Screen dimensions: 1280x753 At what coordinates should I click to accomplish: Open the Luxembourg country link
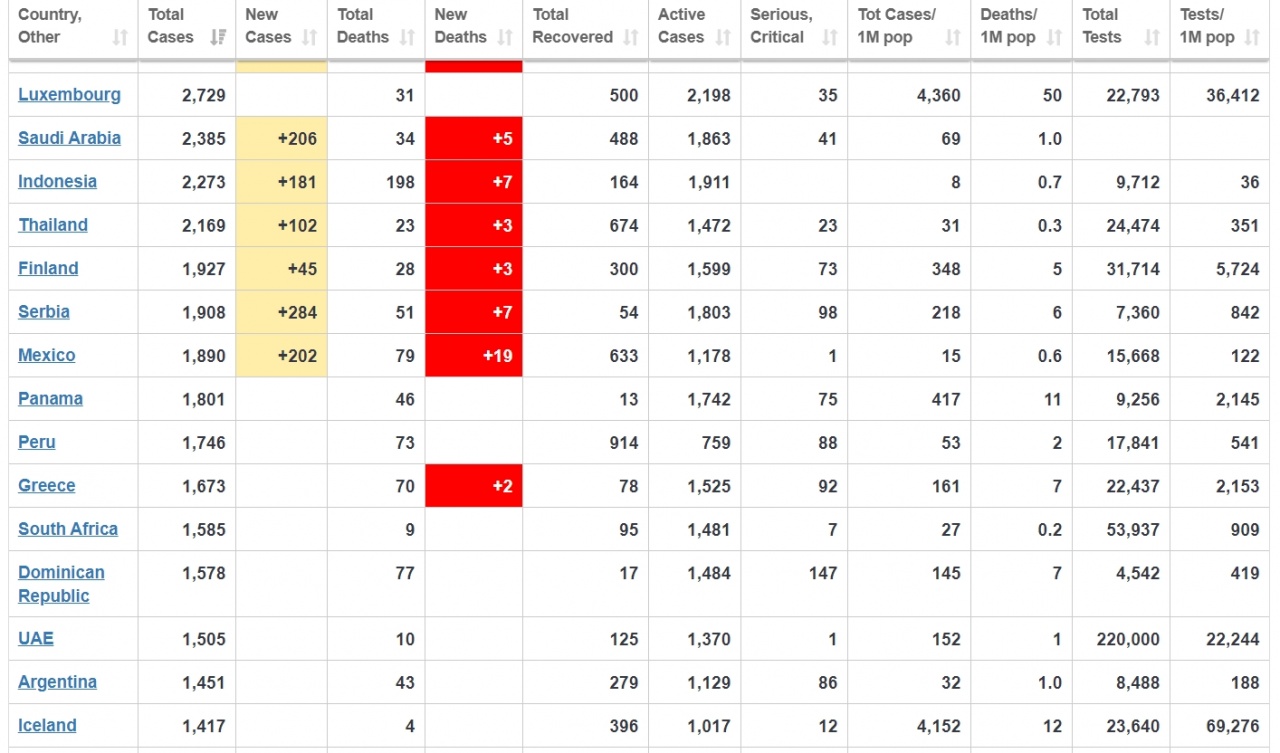(69, 95)
